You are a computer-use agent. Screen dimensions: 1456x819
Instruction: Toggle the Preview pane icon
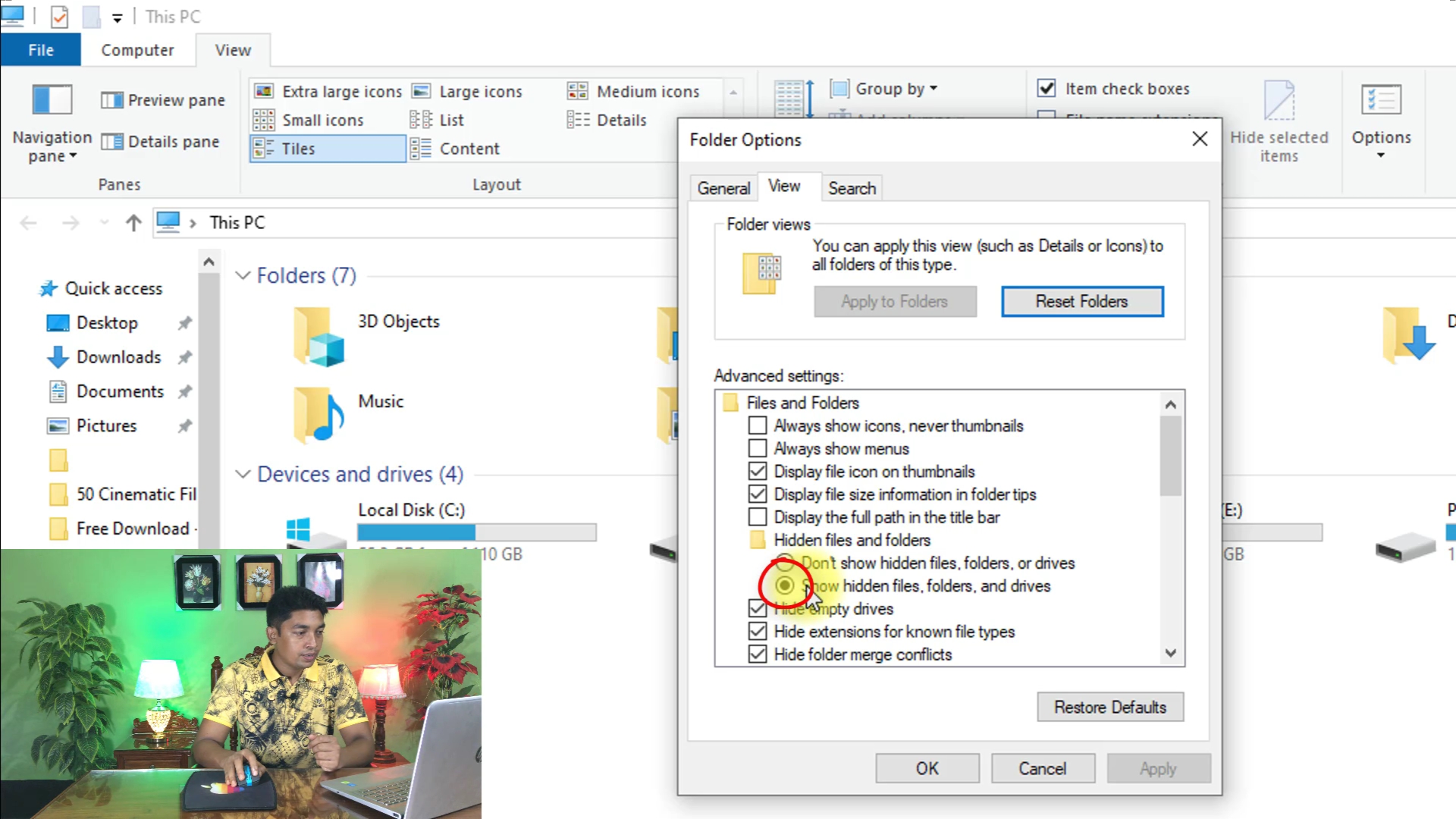tap(112, 100)
